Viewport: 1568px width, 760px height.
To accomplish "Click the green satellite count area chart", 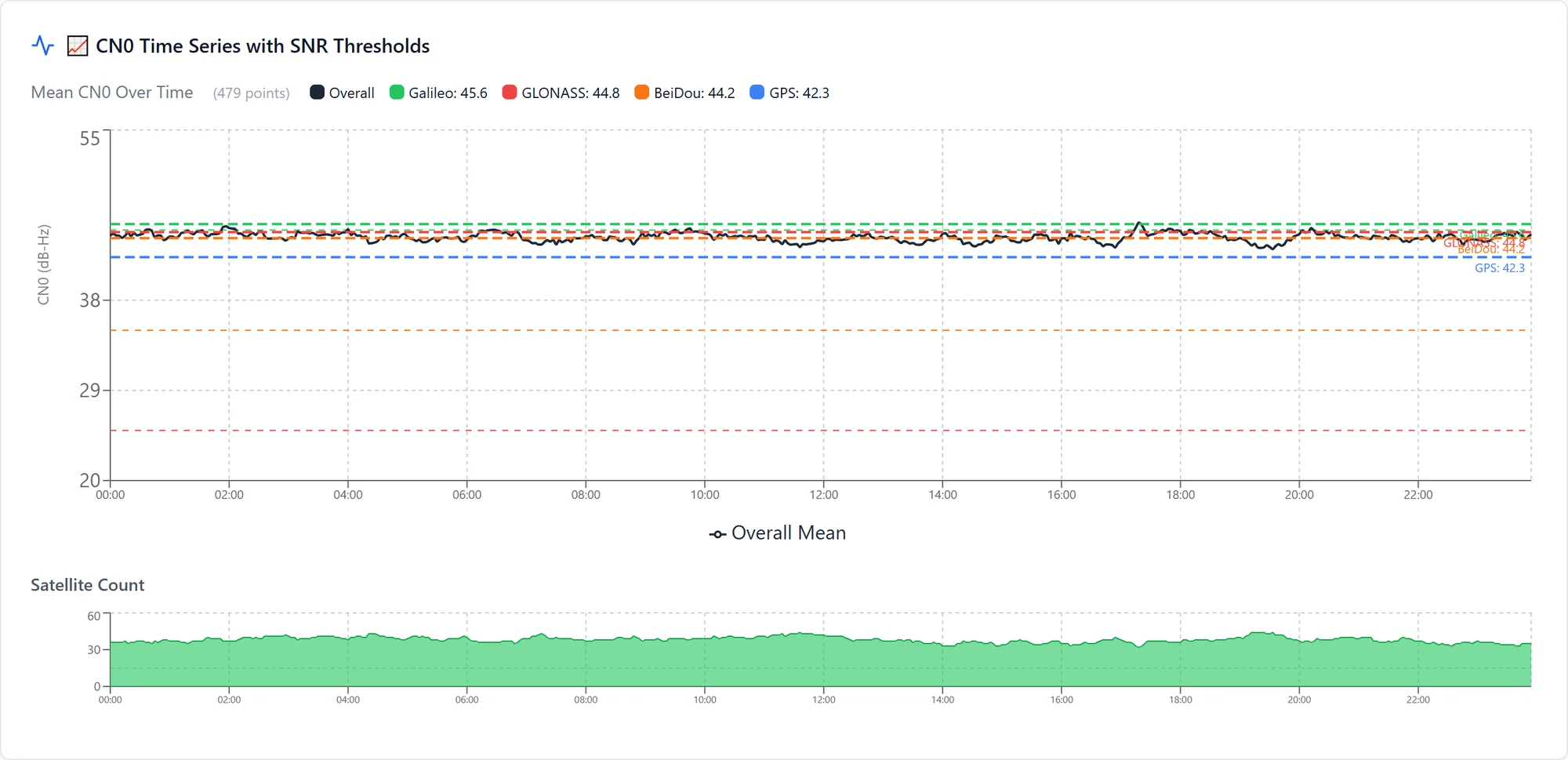I will [821, 661].
